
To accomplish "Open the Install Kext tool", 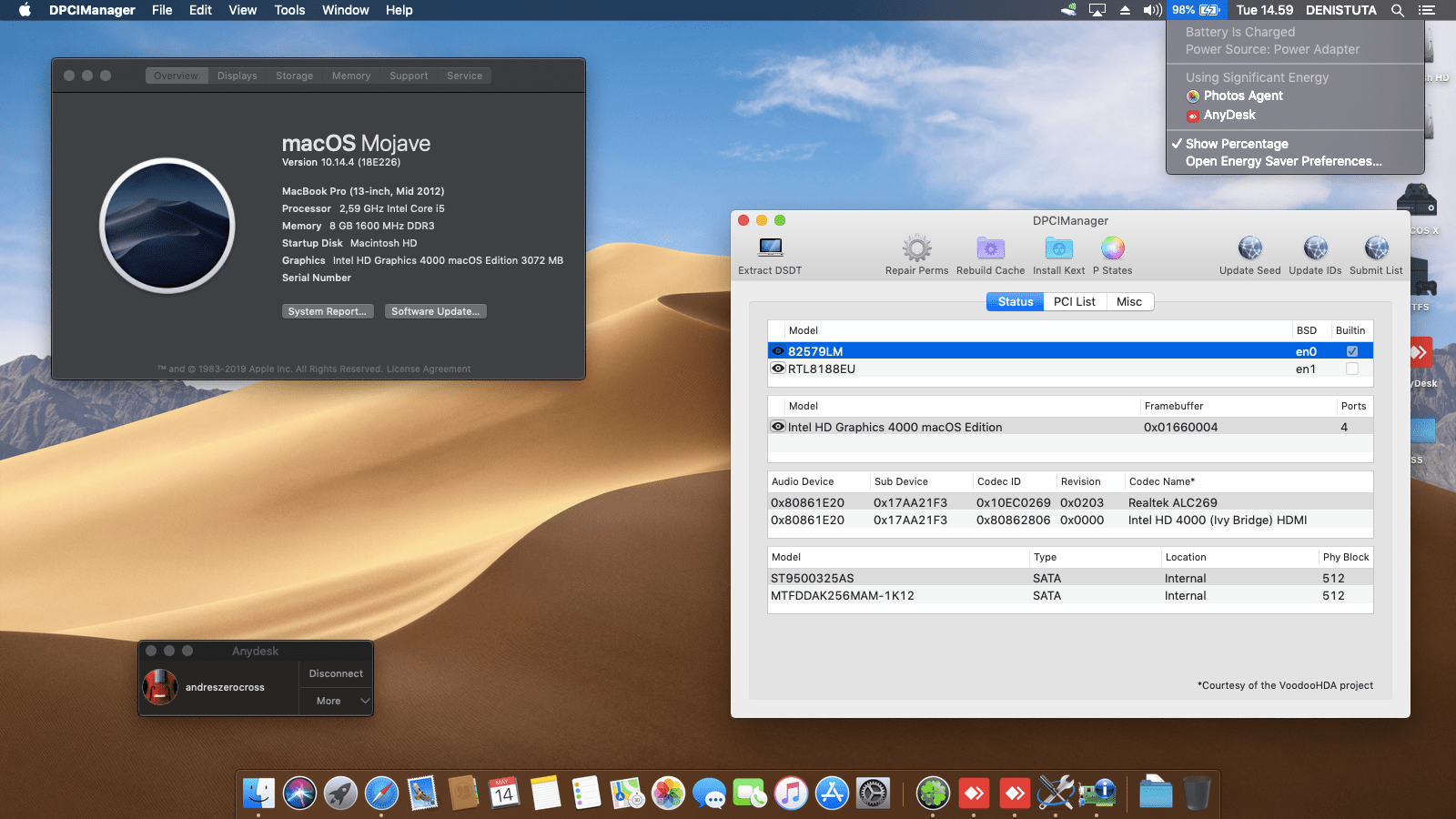I will pyautogui.click(x=1058, y=248).
